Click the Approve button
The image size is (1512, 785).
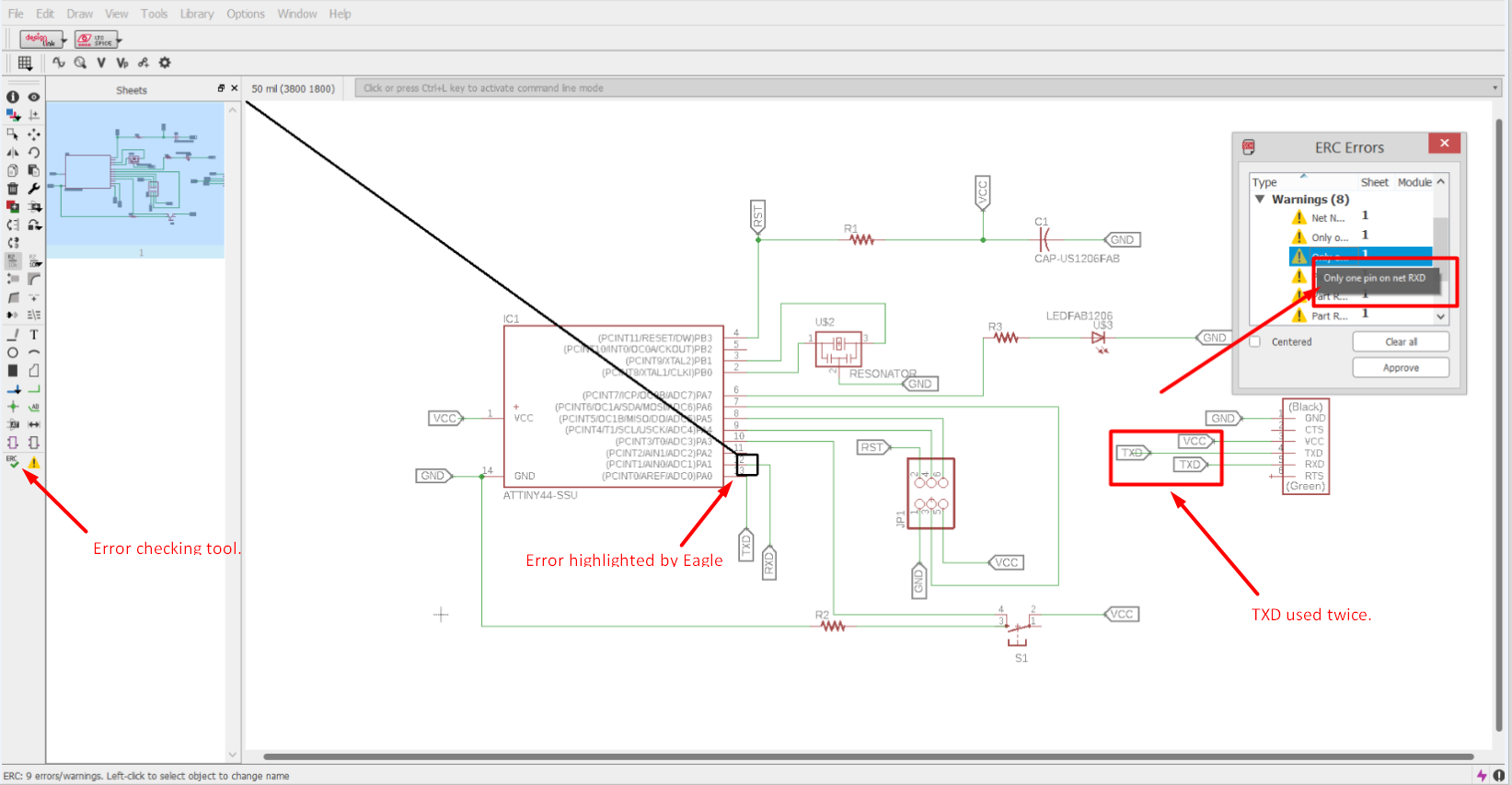[x=1401, y=367]
